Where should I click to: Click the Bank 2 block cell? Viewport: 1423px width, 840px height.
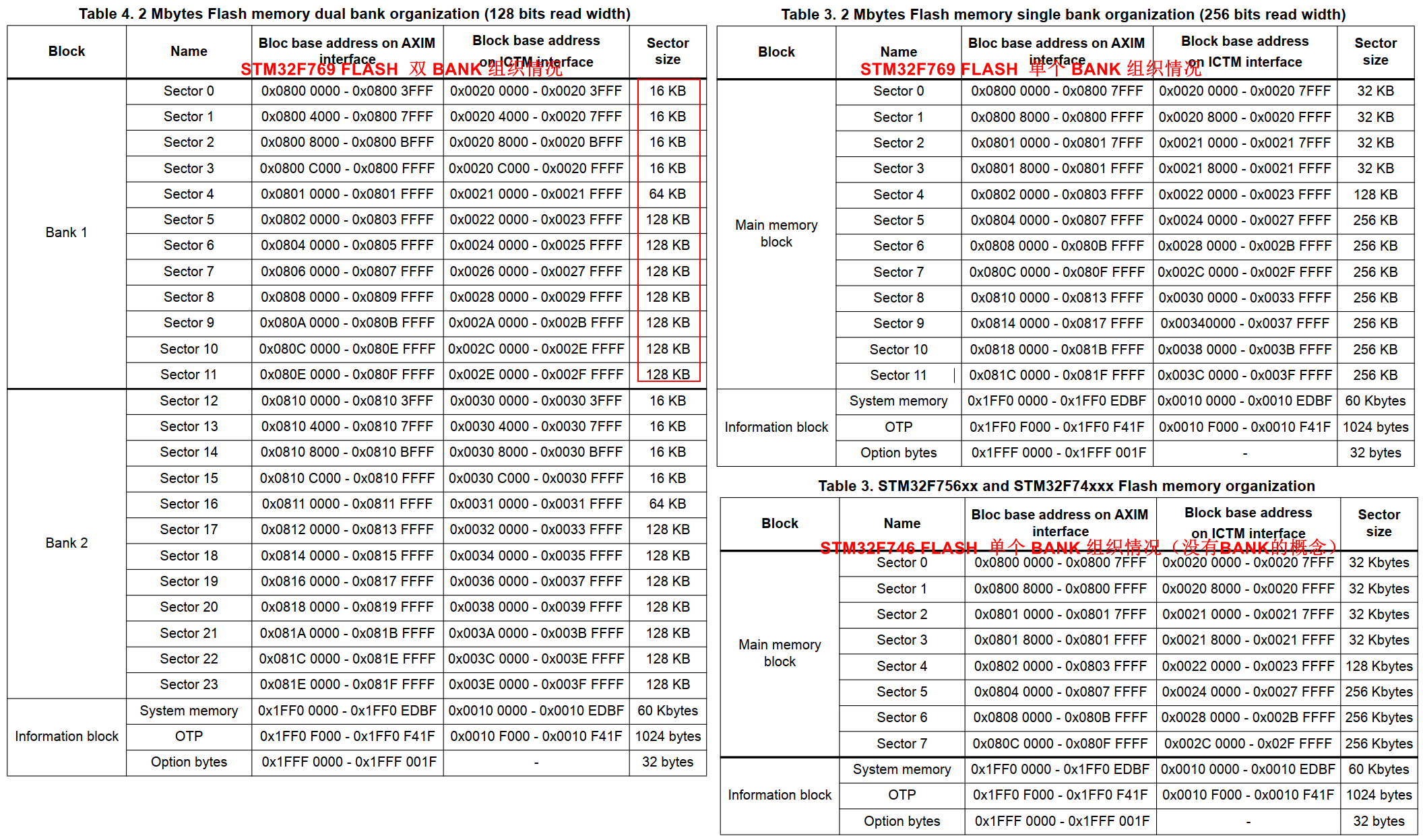66,543
